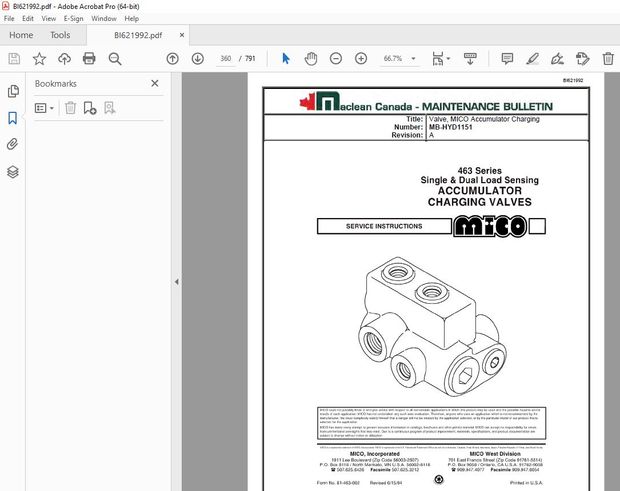Add the document to starred files
The width and height of the screenshot is (620, 491).
click(39, 59)
